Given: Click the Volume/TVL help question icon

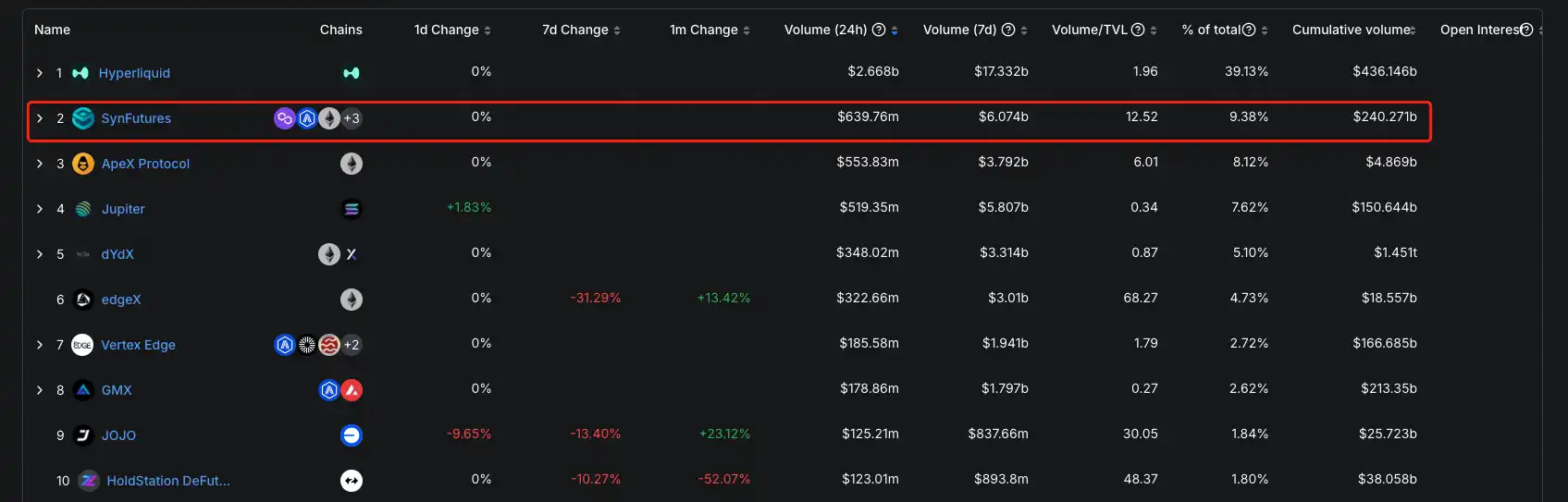Looking at the screenshot, I should point(1138,30).
